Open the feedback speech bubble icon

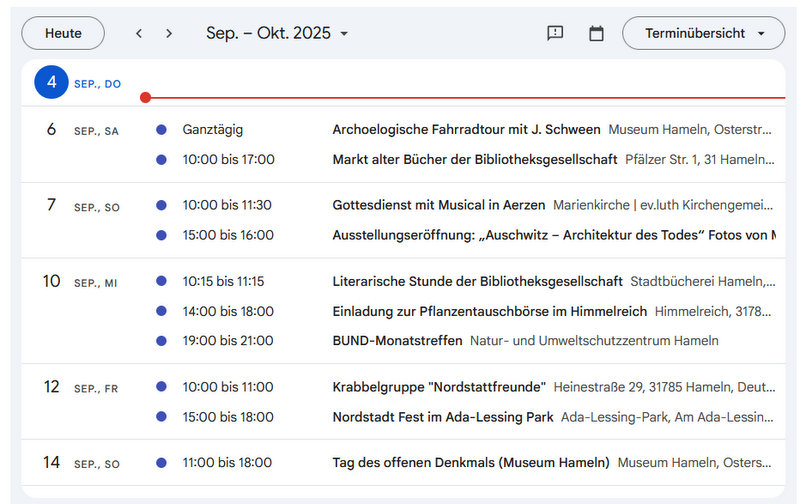(x=555, y=33)
